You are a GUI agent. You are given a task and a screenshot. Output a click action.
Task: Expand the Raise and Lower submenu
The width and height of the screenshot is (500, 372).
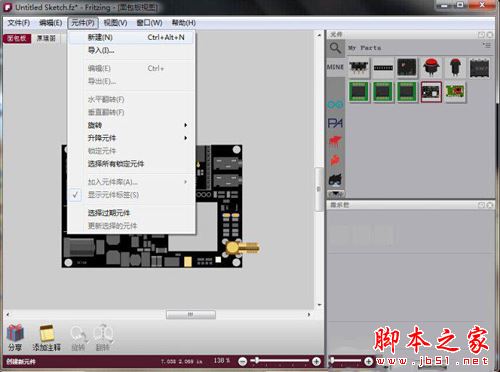point(131,138)
